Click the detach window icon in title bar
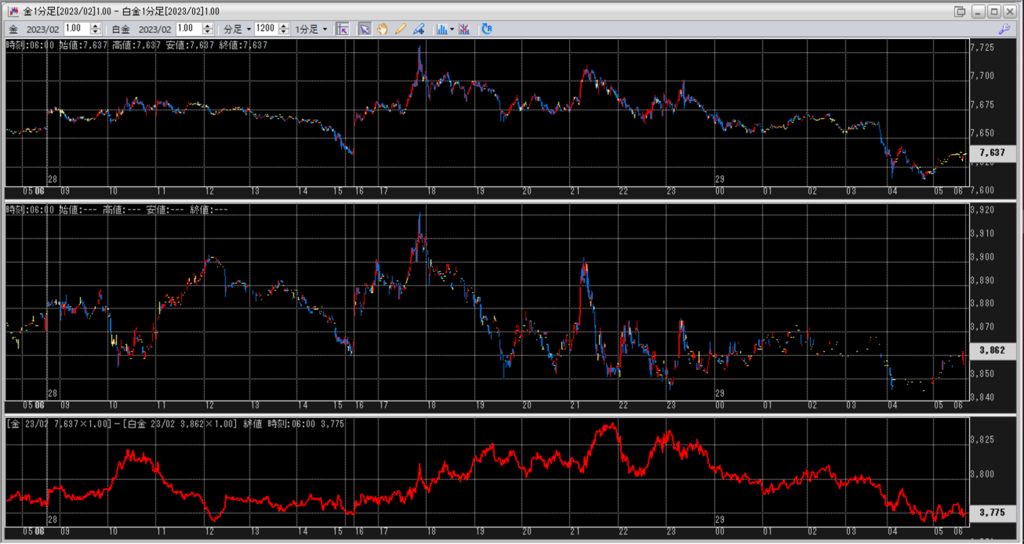 click(960, 11)
